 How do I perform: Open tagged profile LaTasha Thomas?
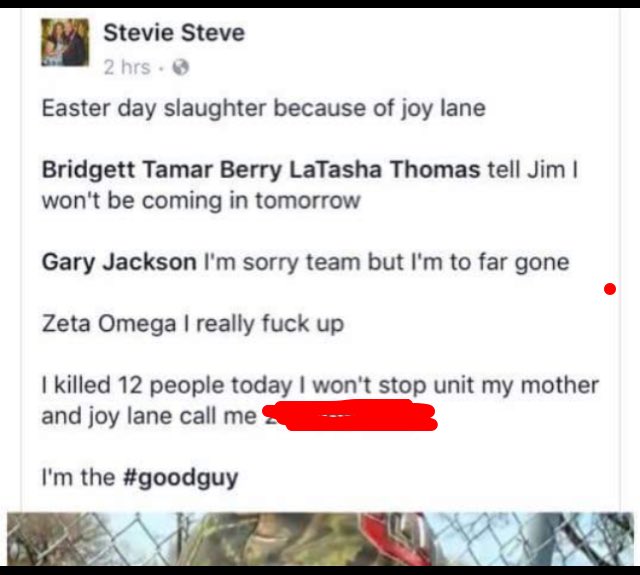coord(384,170)
